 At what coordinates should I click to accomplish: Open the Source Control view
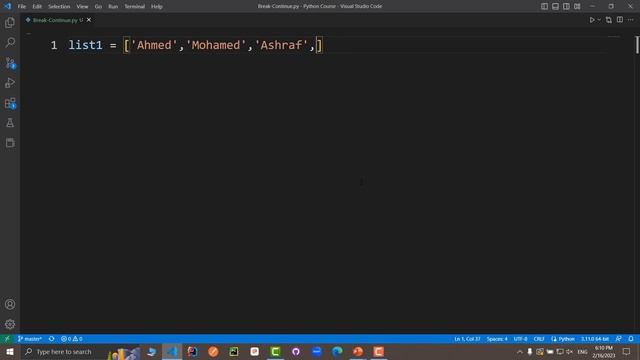pyautogui.click(x=10, y=62)
